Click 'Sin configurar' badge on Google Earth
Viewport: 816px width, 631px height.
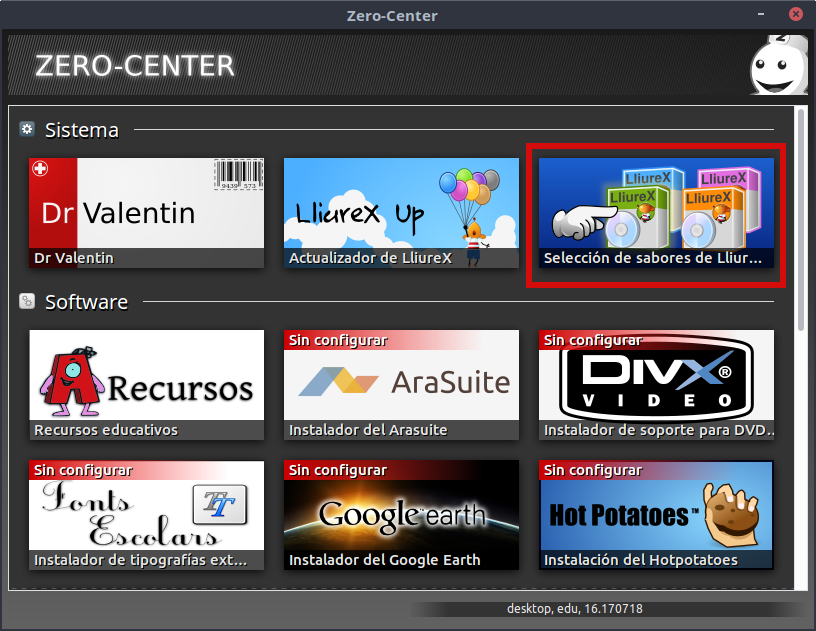pos(337,470)
